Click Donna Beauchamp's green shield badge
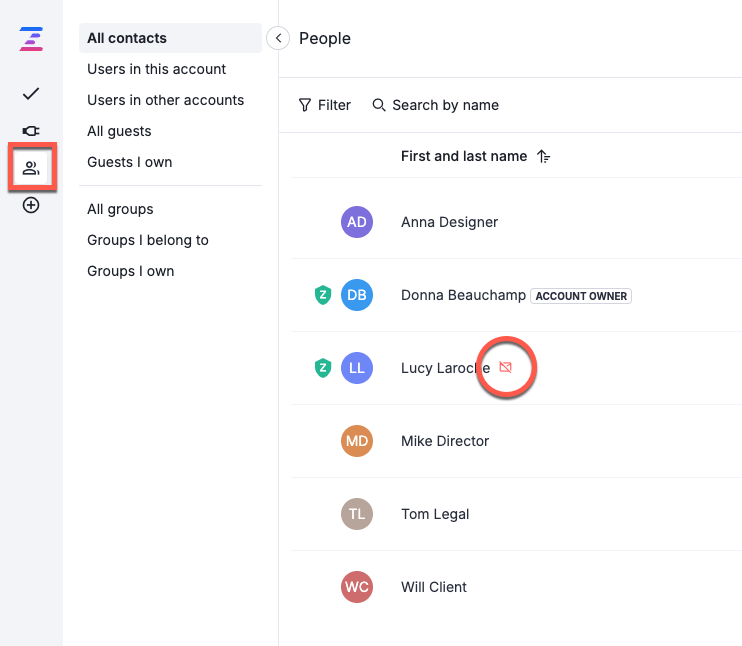 point(323,295)
